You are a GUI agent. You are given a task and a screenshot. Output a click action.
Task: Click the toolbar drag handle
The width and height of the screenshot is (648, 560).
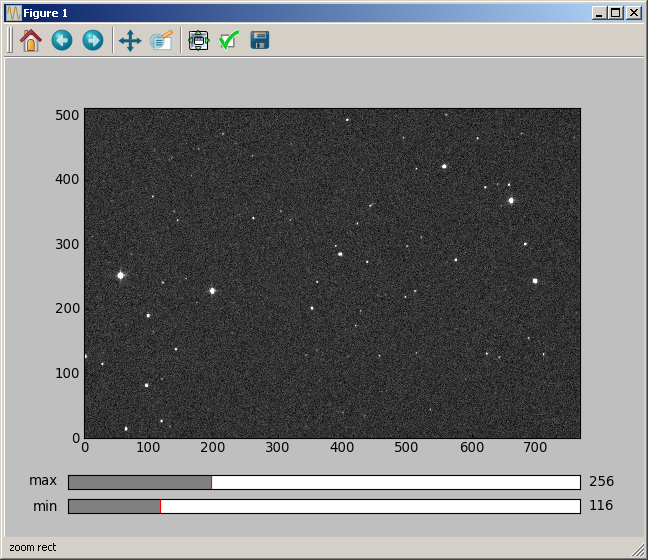[10, 40]
